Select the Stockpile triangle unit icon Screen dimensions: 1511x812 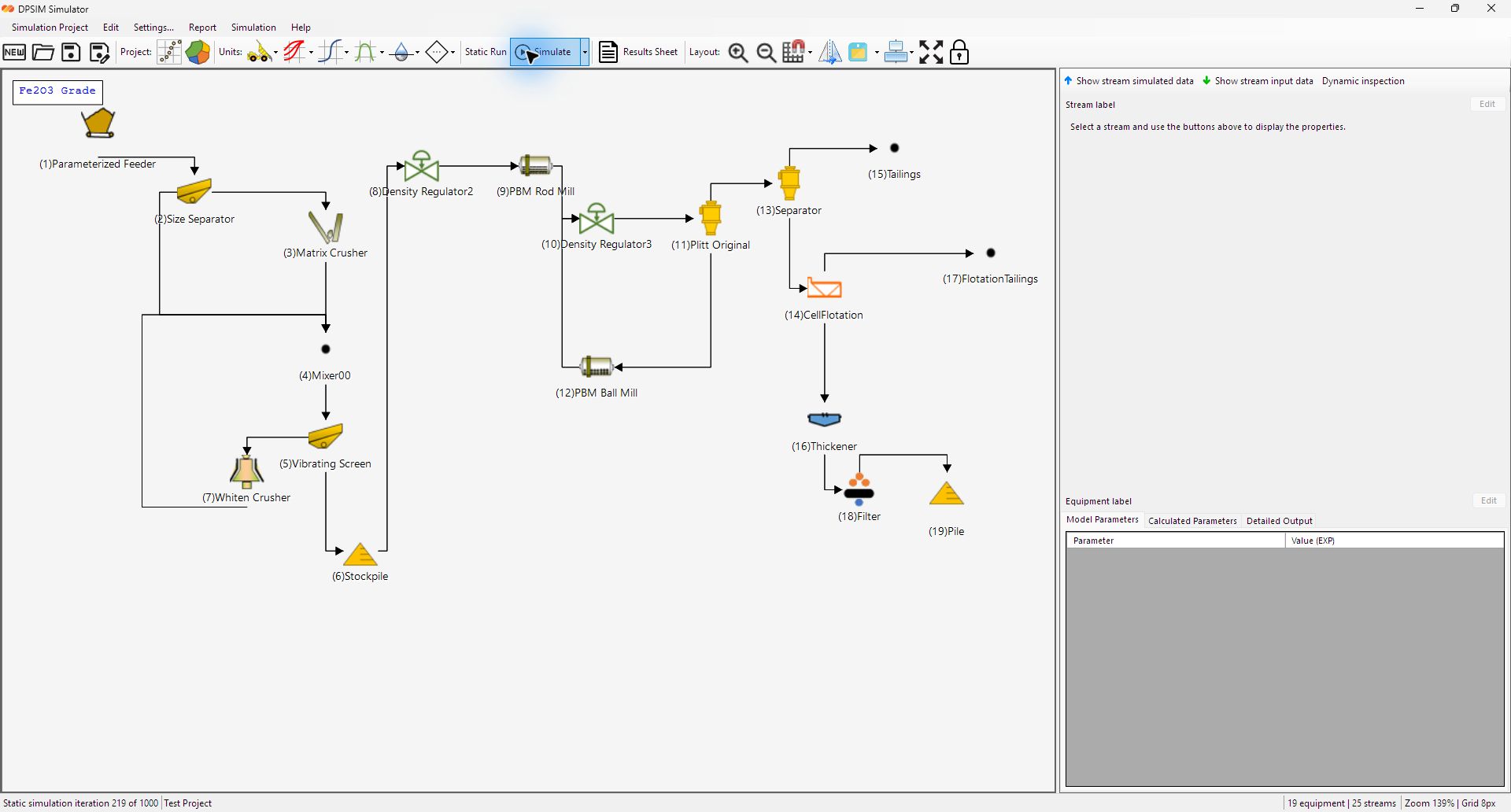[360, 555]
